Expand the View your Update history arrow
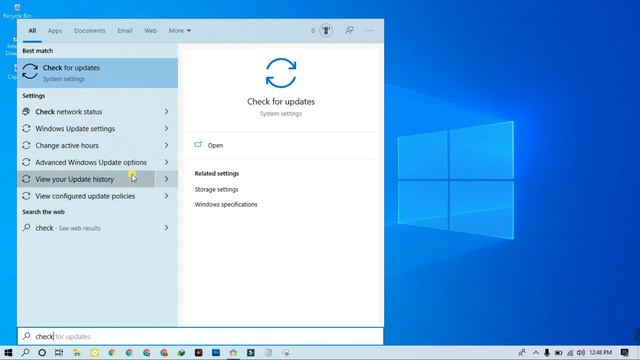The height and width of the screenshot is (360, 640). pos(166,179)
